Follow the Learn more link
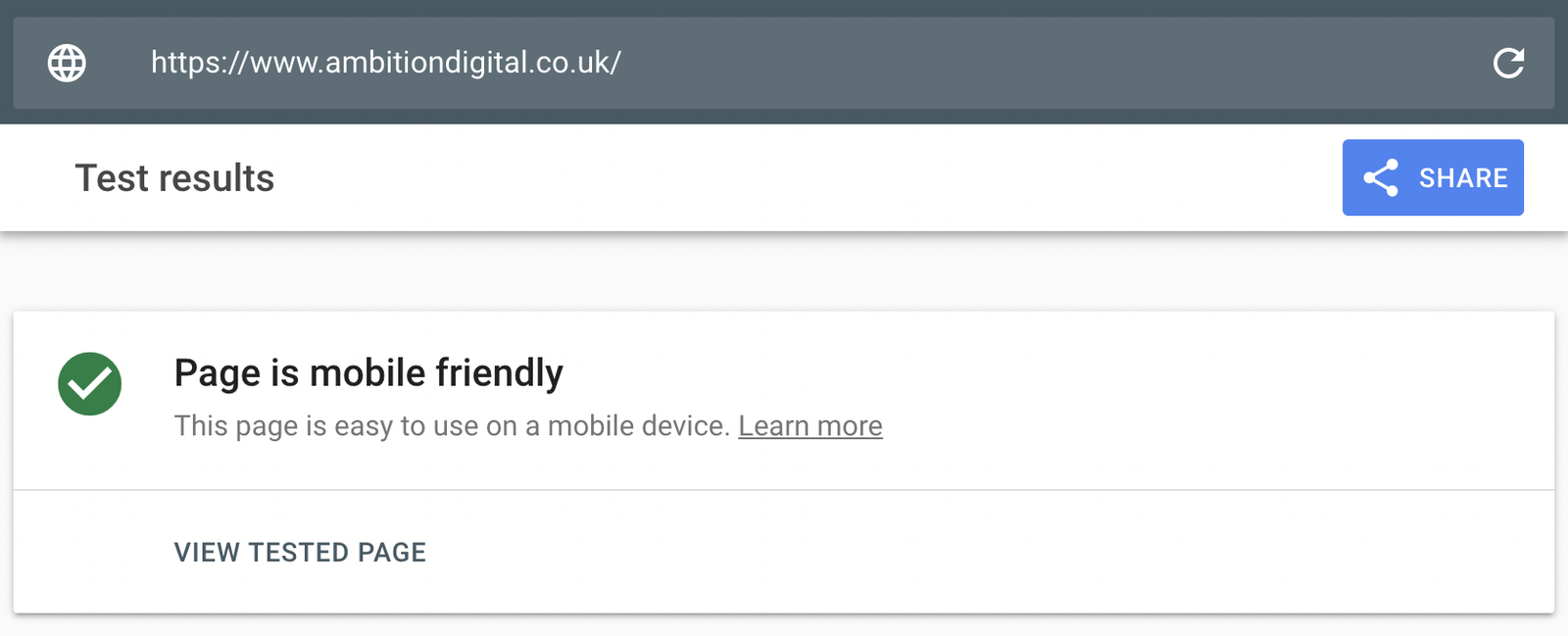The height and width of the screenshot is (636, 1568). click(810, 425)
